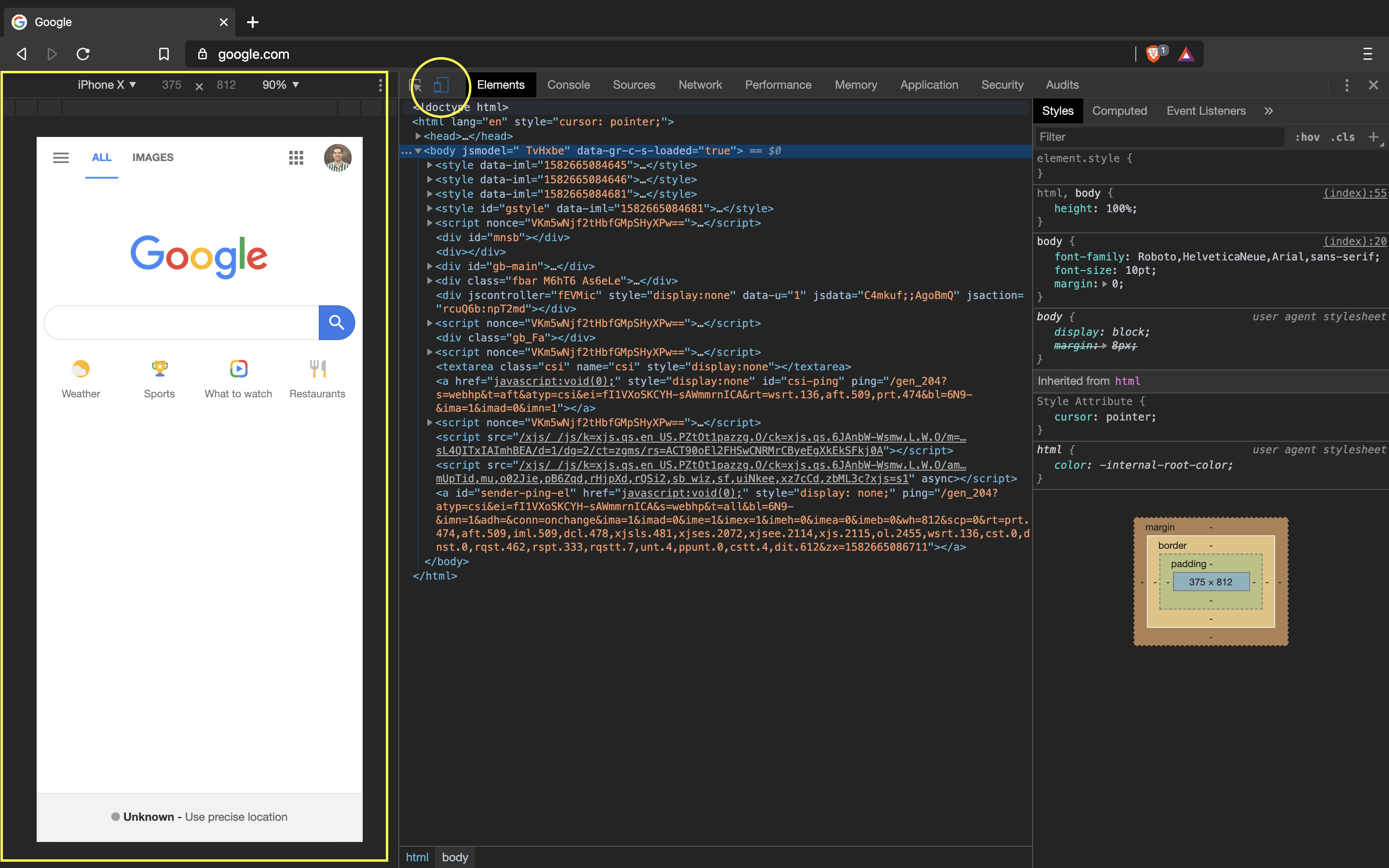Select the What to watch shortcut icon
Image resolution: width=1389 pixels, height=868 pixels.
pos(238,368)
